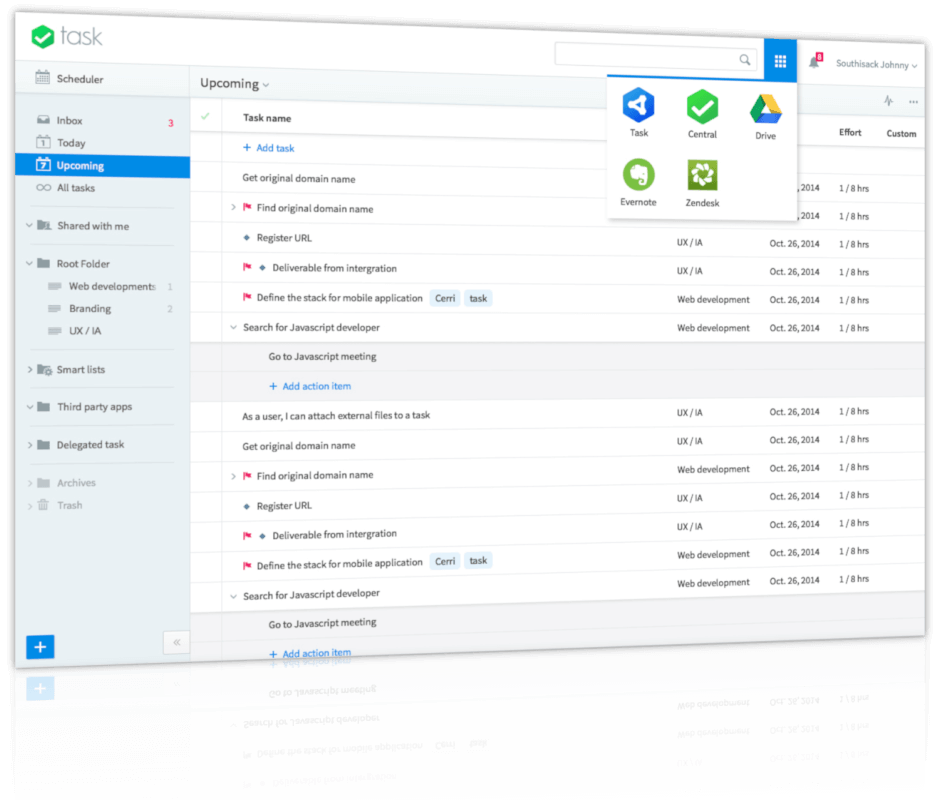Expand the Smart lists section
Viewport: 940px width, 800px height.
[29, 369]
